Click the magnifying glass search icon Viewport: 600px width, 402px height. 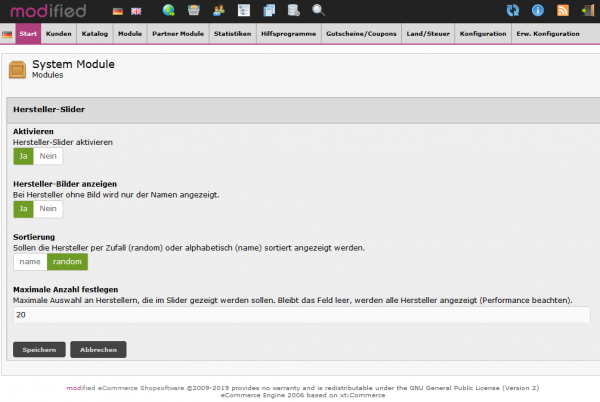point(318,11)
